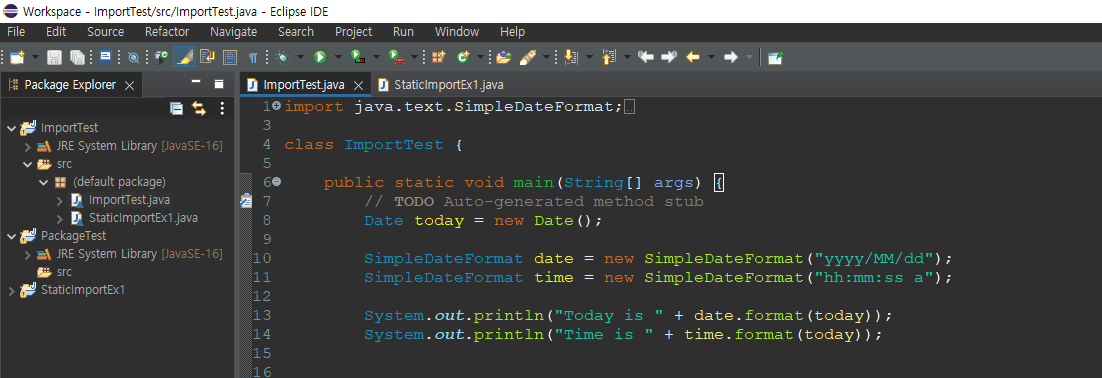Click the New Java Package icon

click(x=439, y=58)
